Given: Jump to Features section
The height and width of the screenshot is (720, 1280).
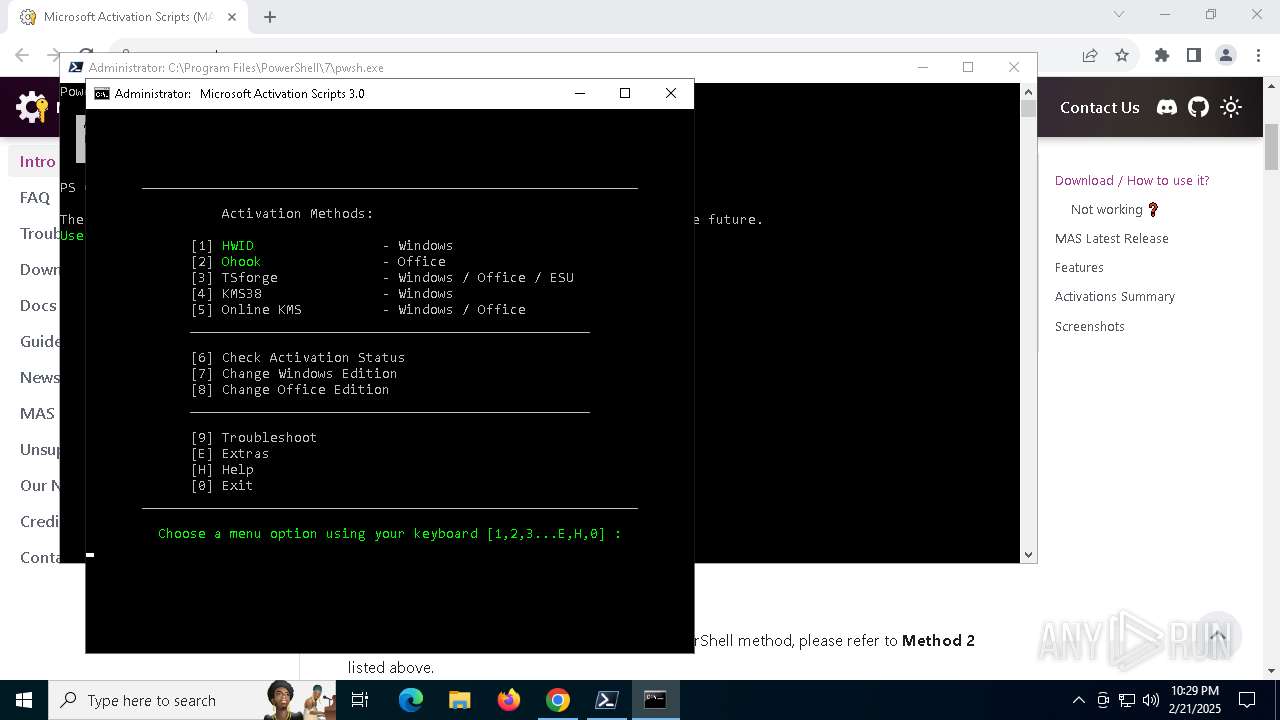Looking at the screenshot, I should point(1079,267).
